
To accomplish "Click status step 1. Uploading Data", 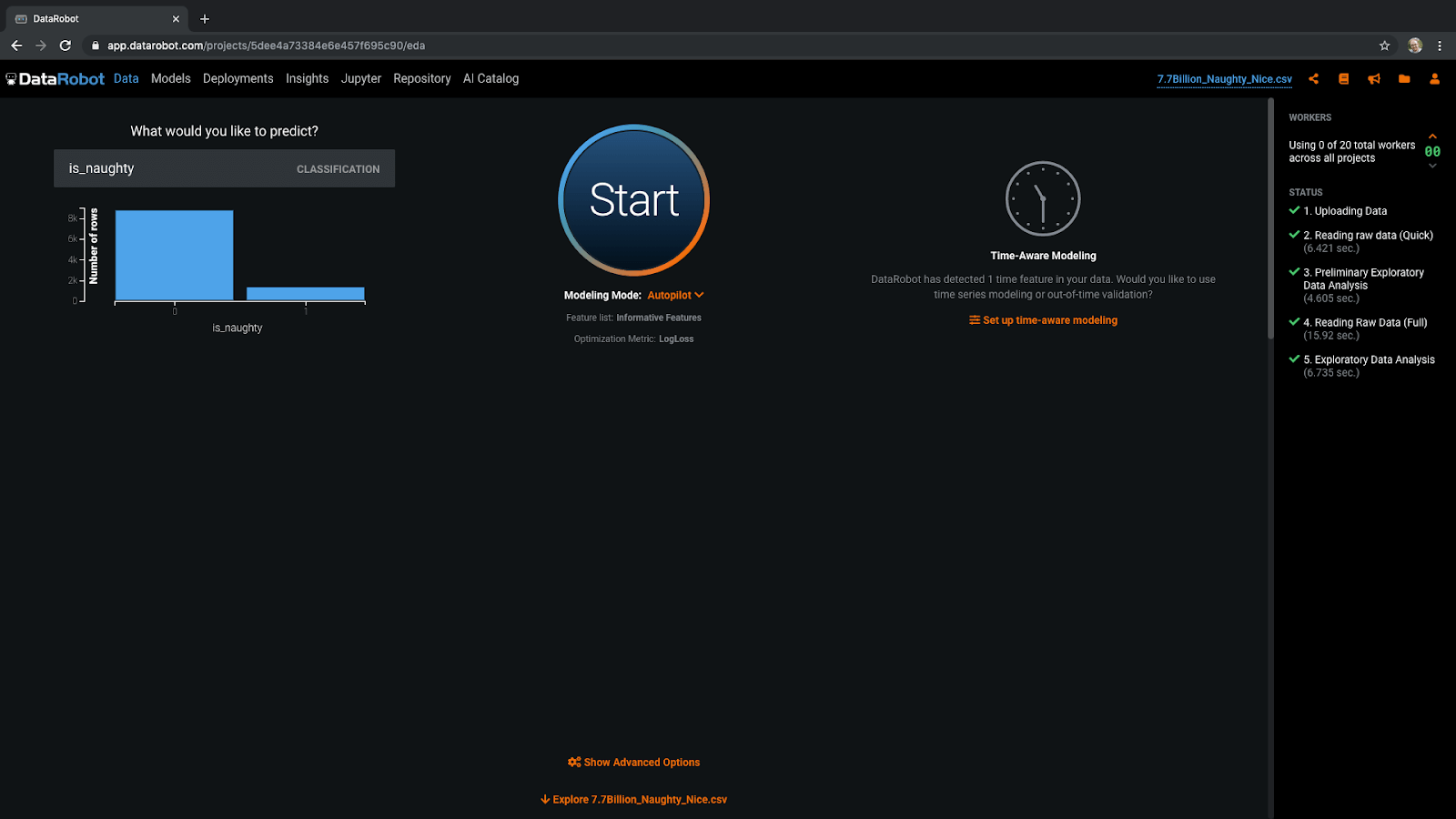I will click(x=1345, y=211).
